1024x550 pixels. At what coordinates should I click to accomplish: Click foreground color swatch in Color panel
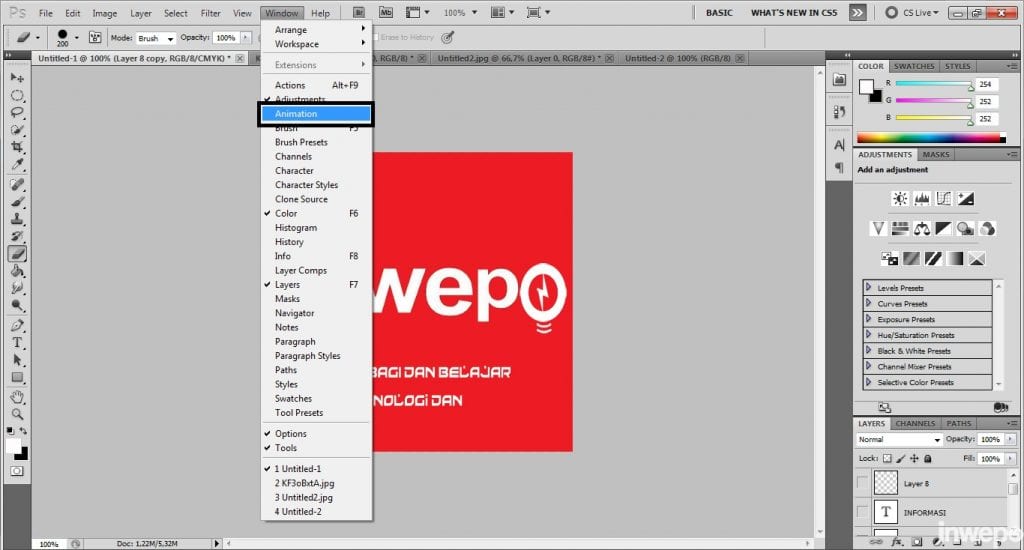click(x=866, y=87)
